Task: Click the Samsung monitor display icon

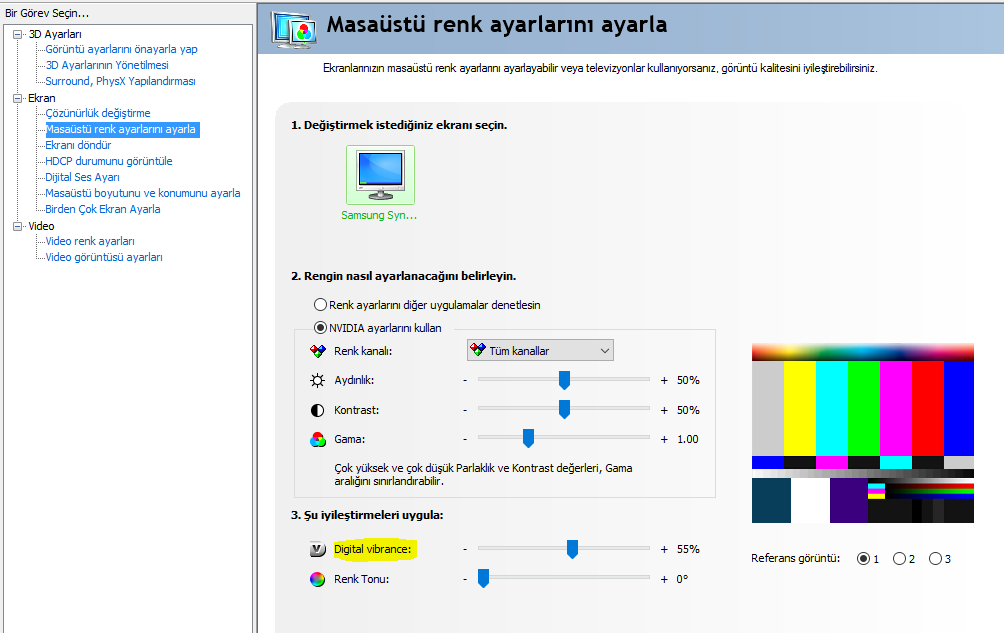Action: tap(380, 175)
